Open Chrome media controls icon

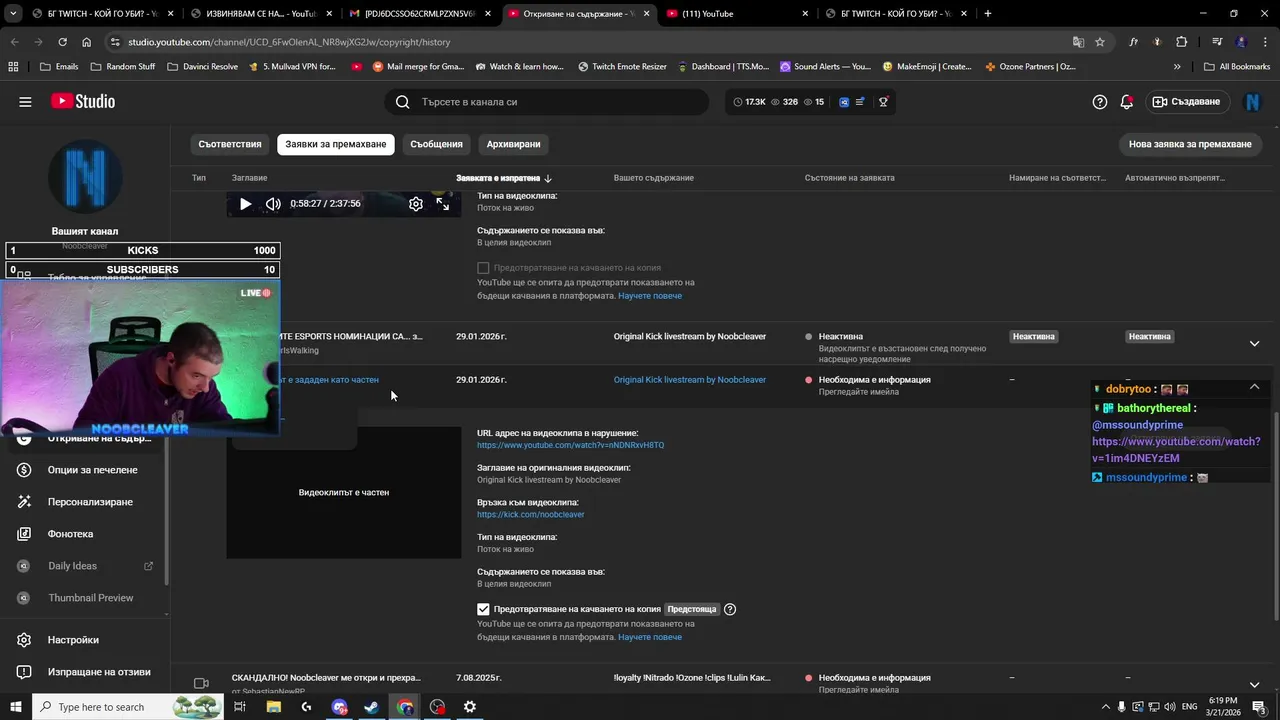click(x=1217, y=42)
